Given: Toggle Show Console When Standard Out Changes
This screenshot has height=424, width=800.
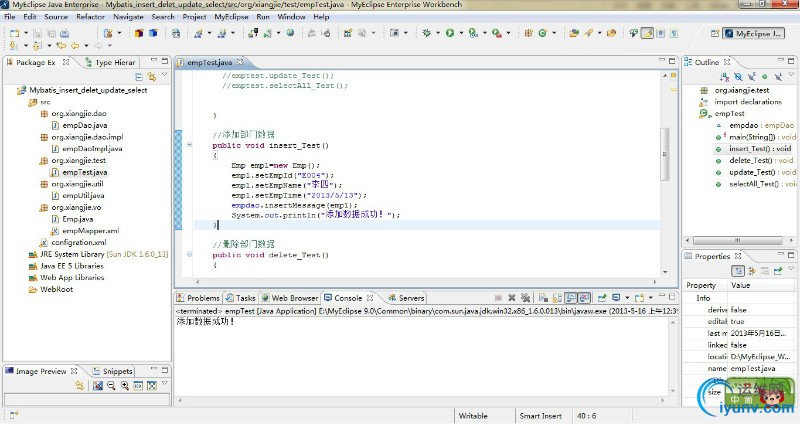Looking at the screenshot, I should point(571,297).
